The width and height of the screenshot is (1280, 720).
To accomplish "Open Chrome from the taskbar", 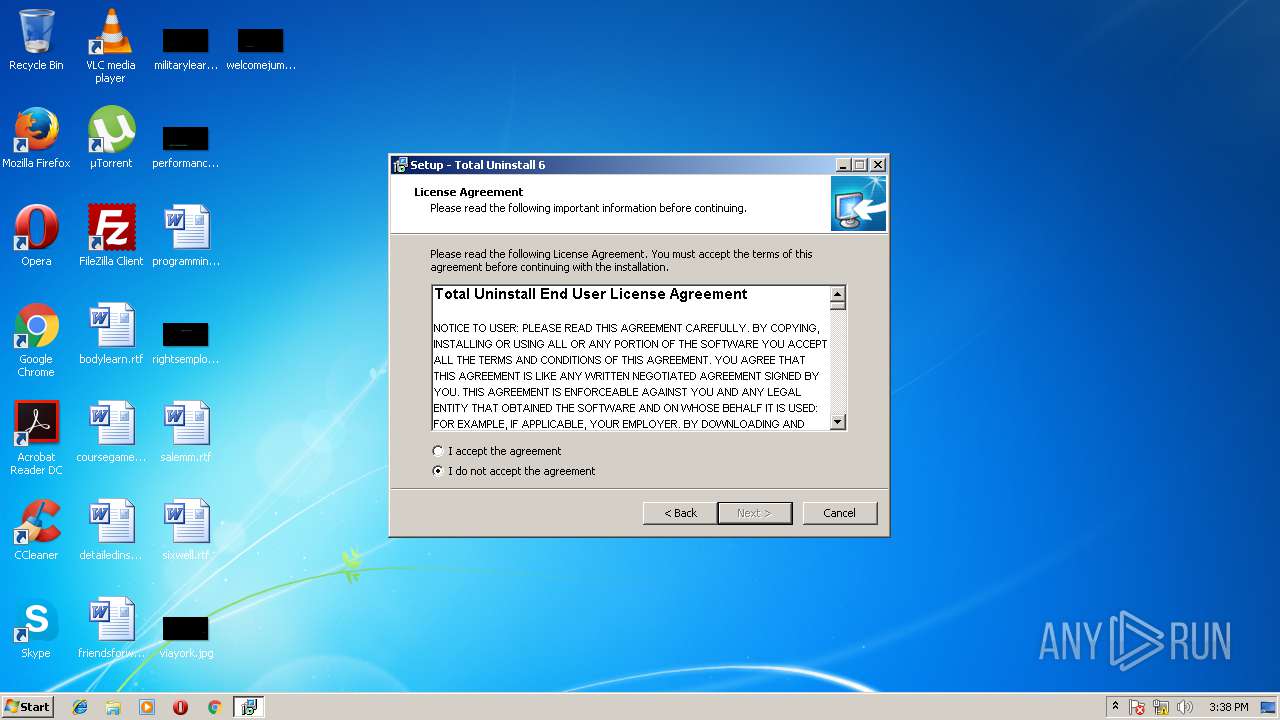I will (x=214, y=707).
